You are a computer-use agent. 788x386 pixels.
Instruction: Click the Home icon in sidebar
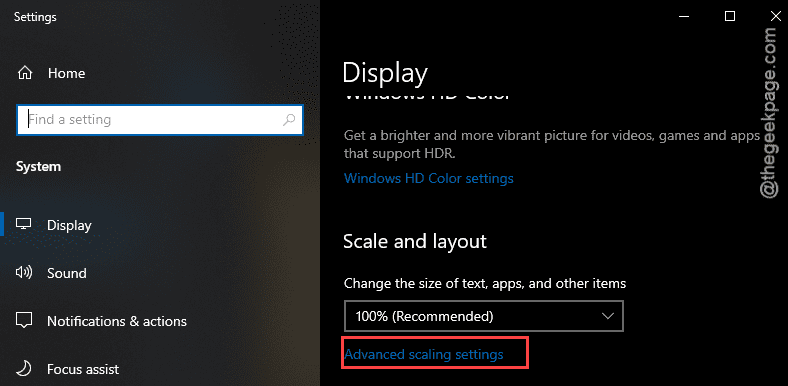click(24, 73)
